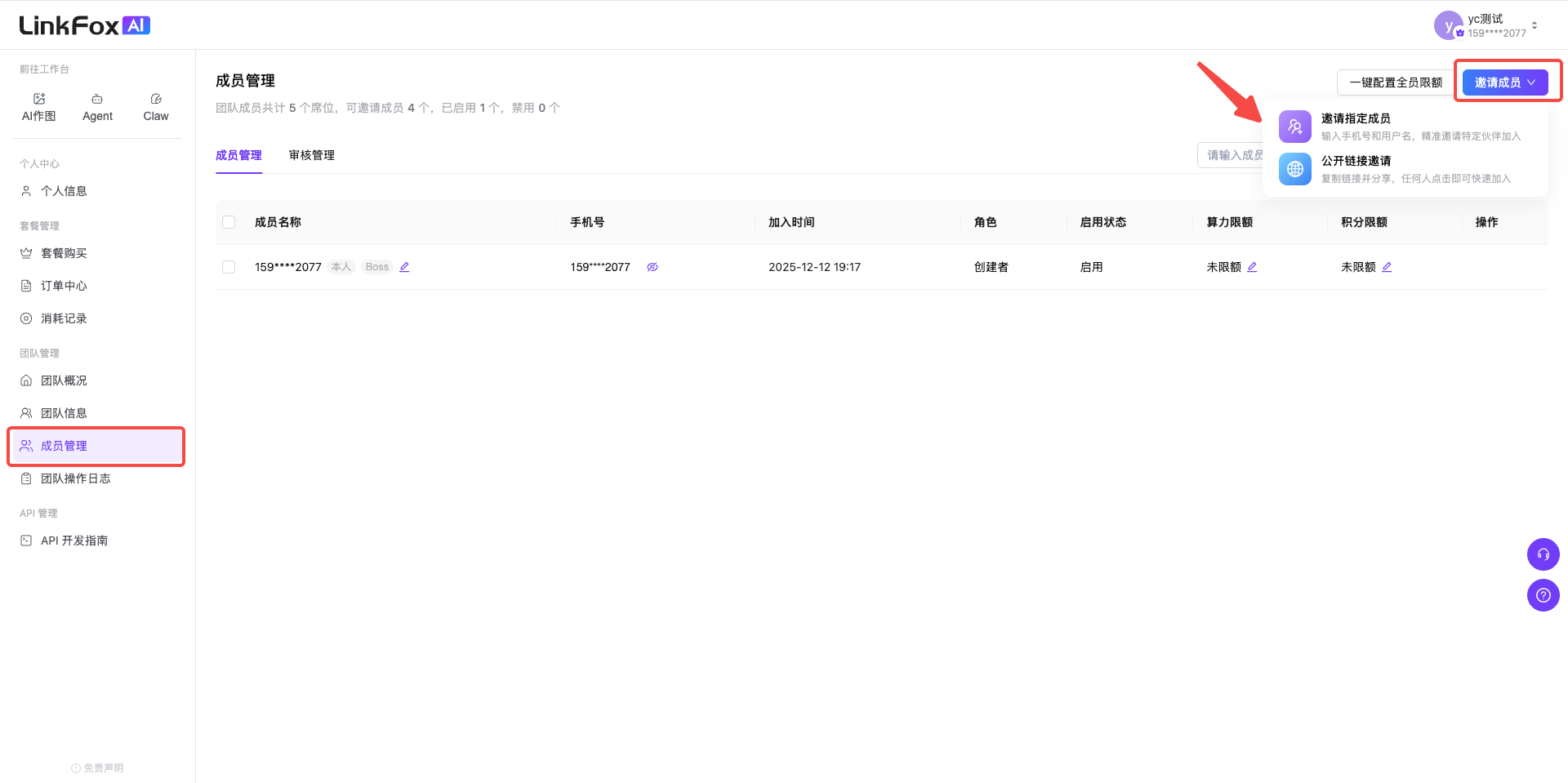This screenshot has width=1568, height=783.
Task: Select all members header checkbox
Action: [x=229, y=222]
